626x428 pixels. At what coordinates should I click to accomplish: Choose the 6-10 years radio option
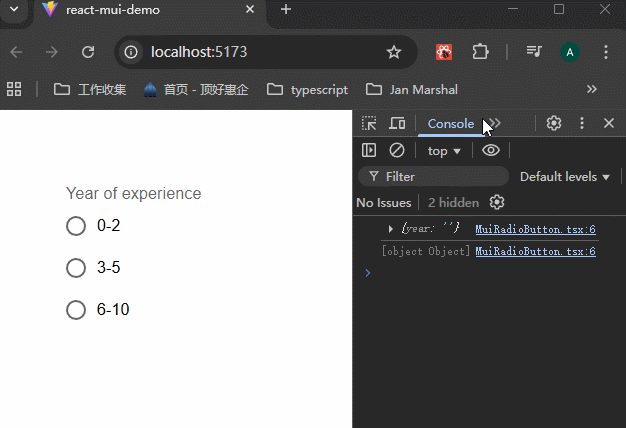[x=76, y=310]
